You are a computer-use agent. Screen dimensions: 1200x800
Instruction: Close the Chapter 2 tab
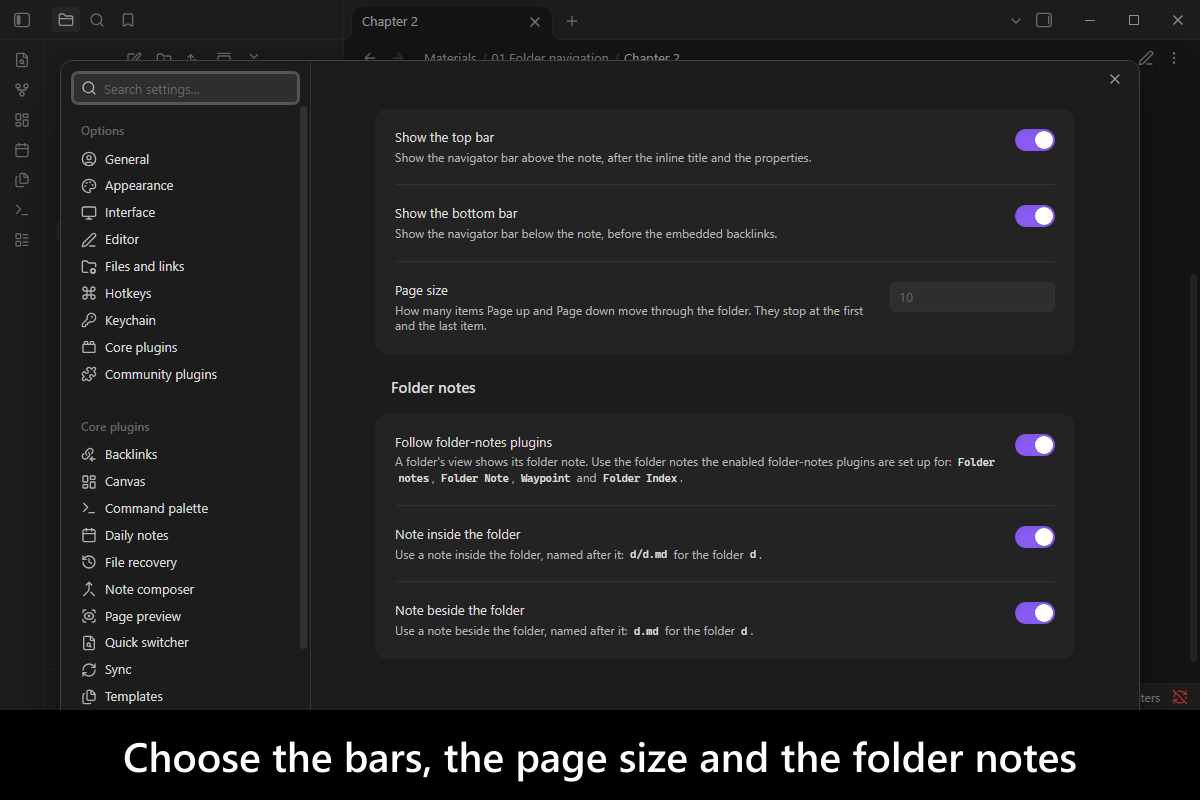[x=535, y=21]
